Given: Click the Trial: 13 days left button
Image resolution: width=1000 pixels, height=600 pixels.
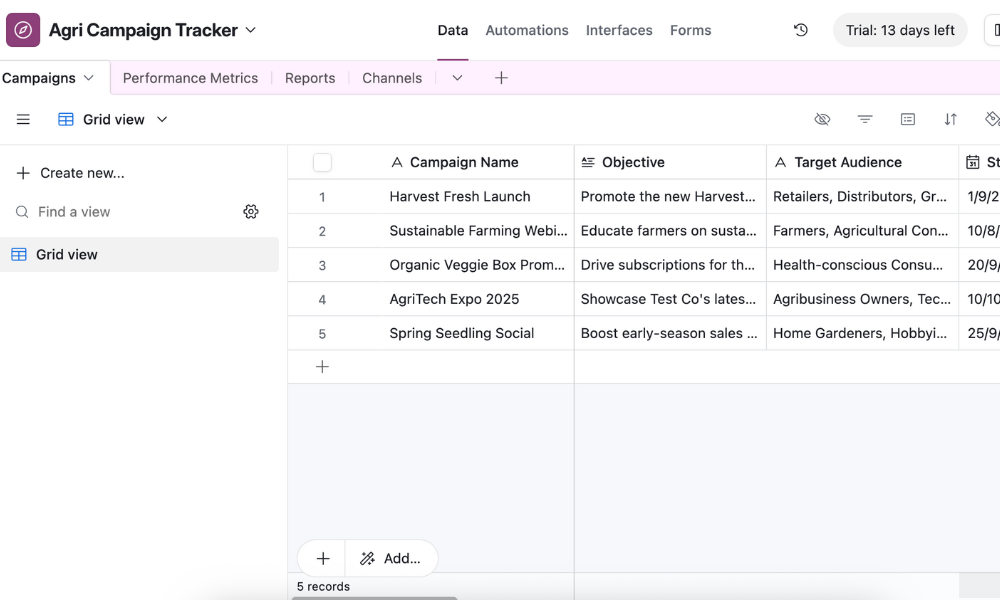Looking at the screenshot, I should click(900, 30).
